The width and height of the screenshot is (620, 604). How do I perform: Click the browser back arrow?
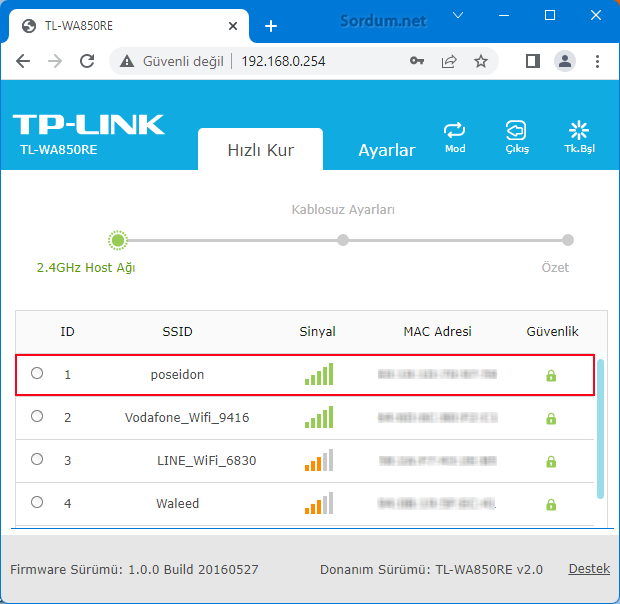click(23, 61)
